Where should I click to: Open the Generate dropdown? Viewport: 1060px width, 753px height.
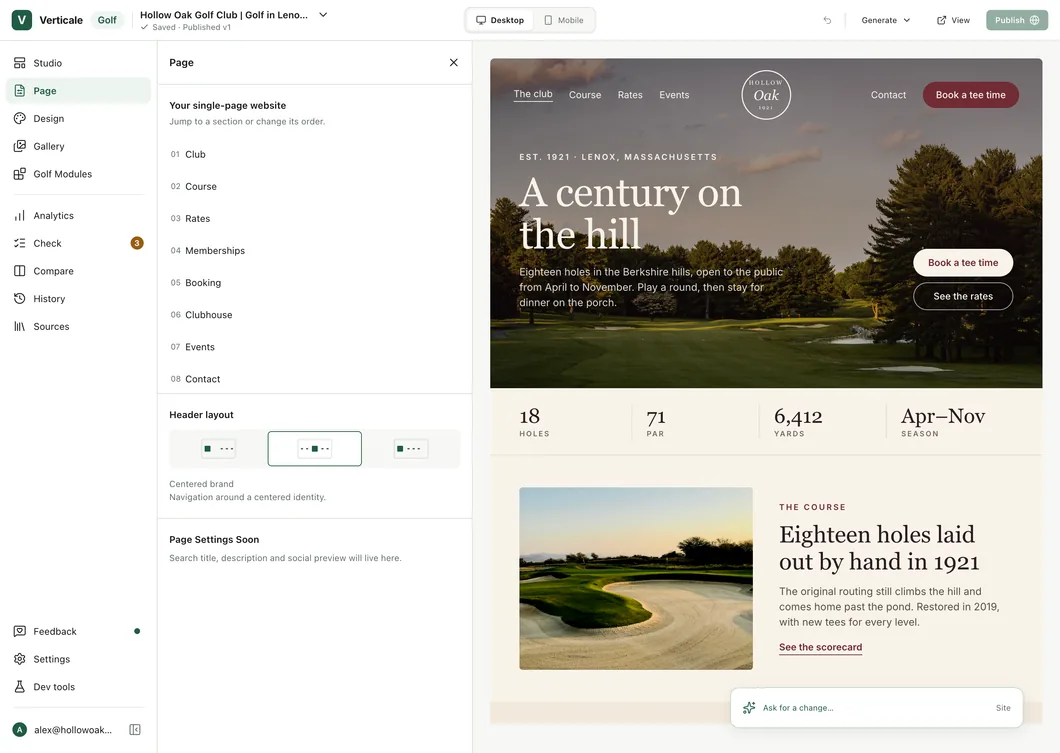coord(886,20)
